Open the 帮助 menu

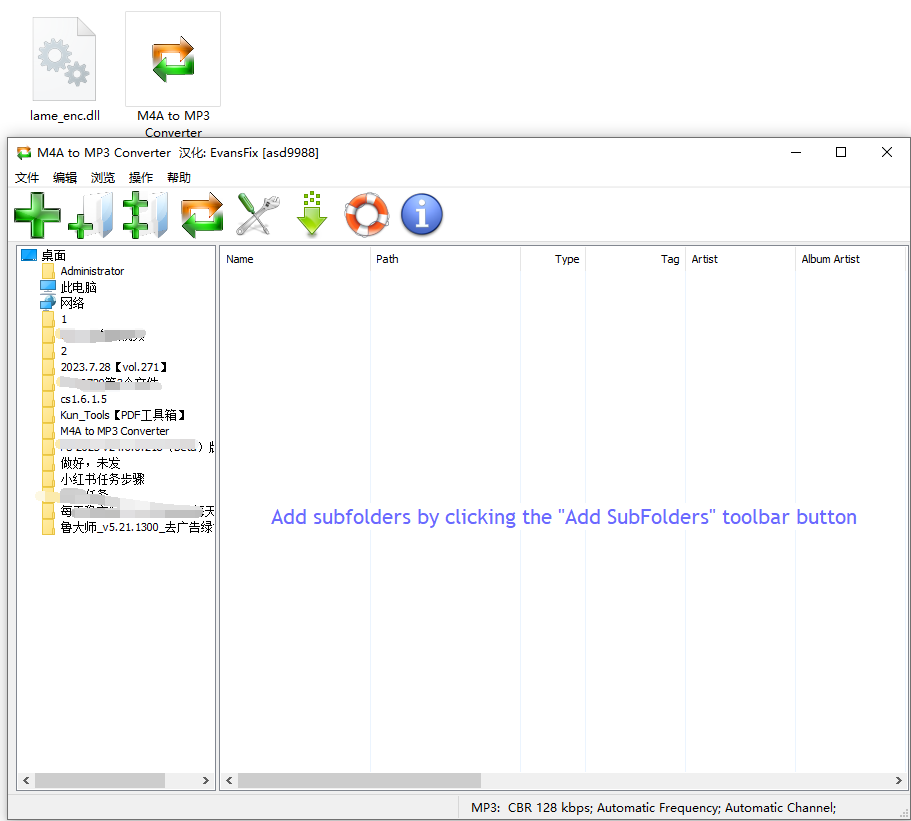pos(179,178)
